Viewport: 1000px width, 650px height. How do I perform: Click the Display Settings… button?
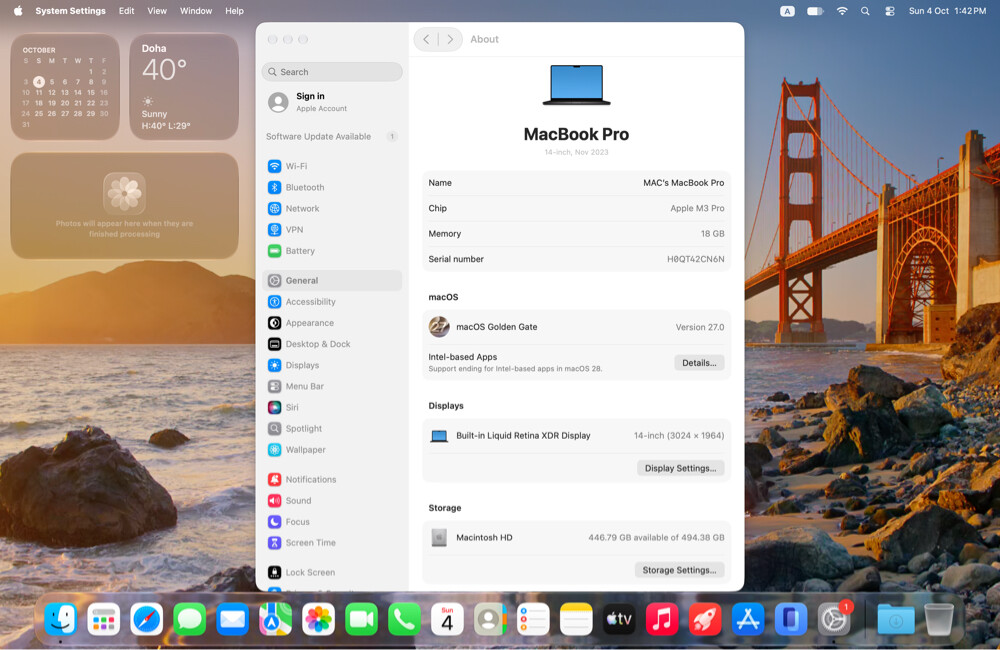(x=680, y=468)
